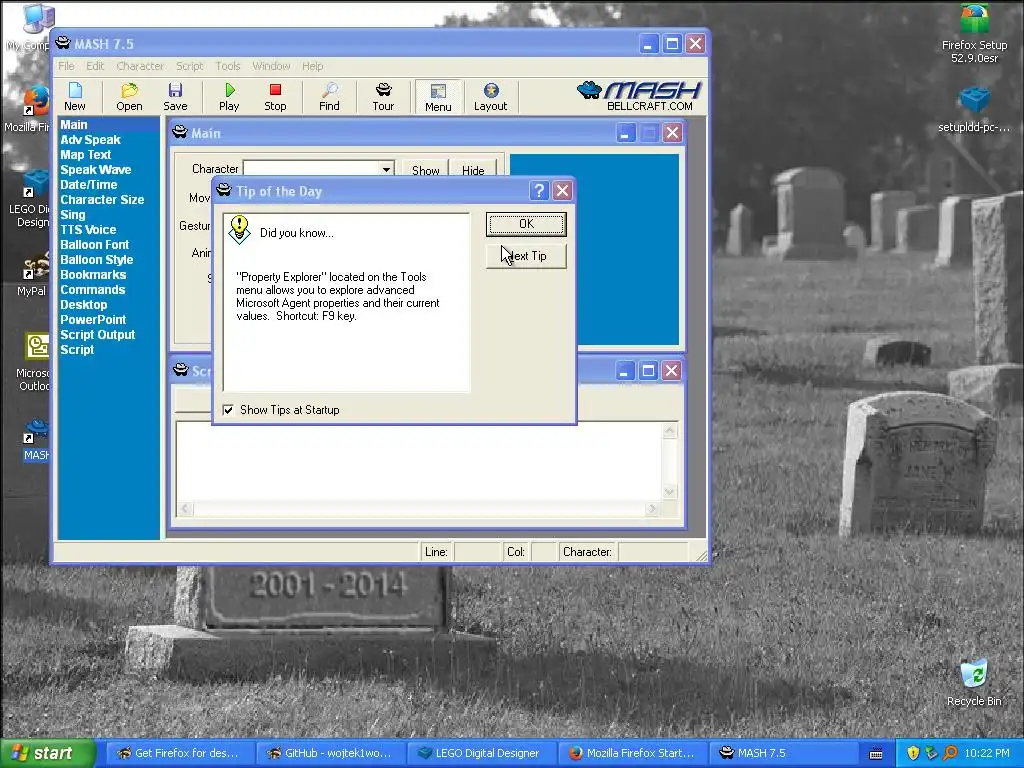Screen dimensions: 1024x768
Task: Select the Recycle Bin desktop icon
Action: tap(974, 683)
